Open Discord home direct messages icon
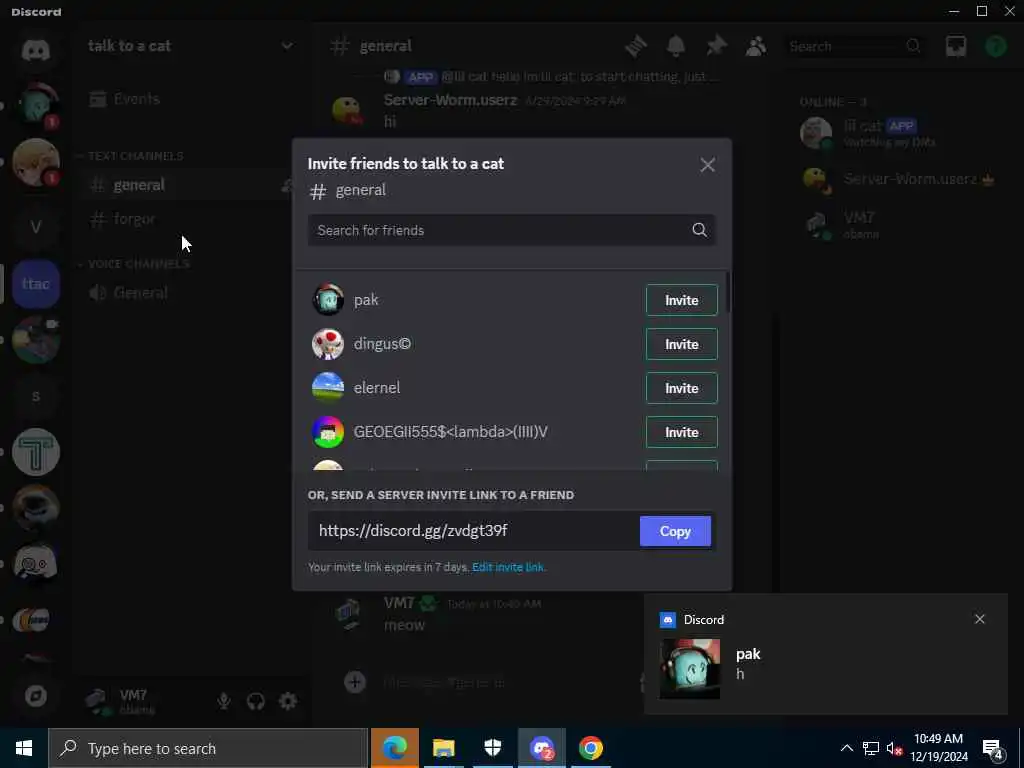Image resolution: width=1024 pixels, height=768 pixels. pos(36,50)
